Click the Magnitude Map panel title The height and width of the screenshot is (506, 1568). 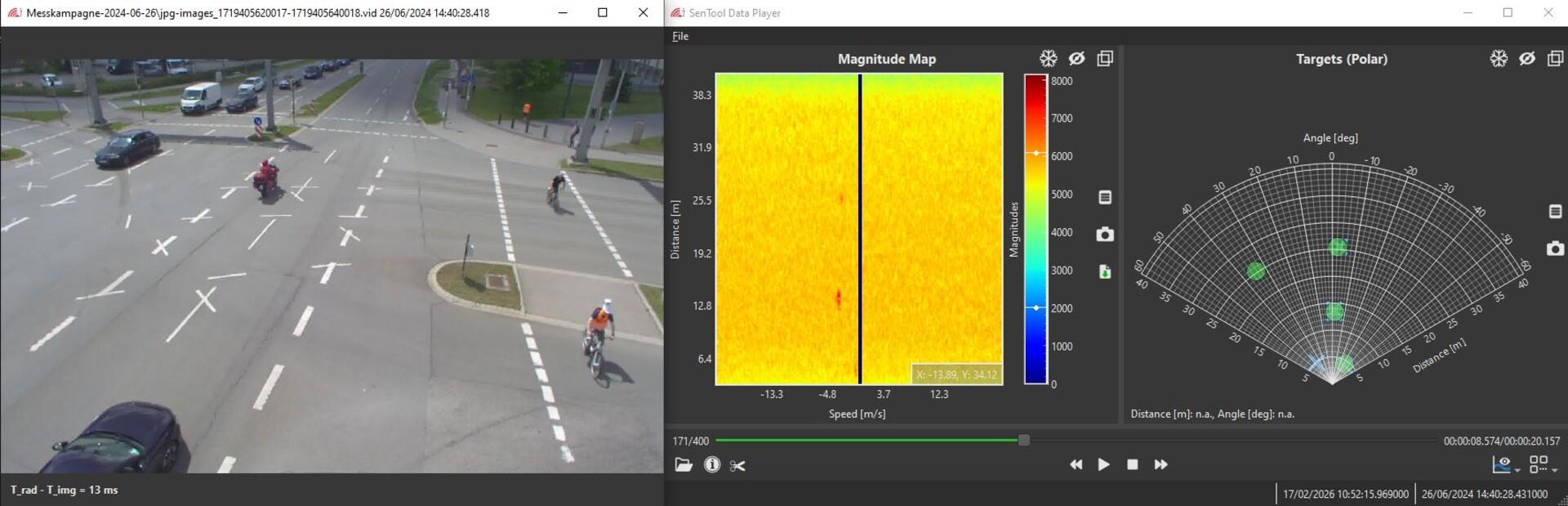point(886,59)
